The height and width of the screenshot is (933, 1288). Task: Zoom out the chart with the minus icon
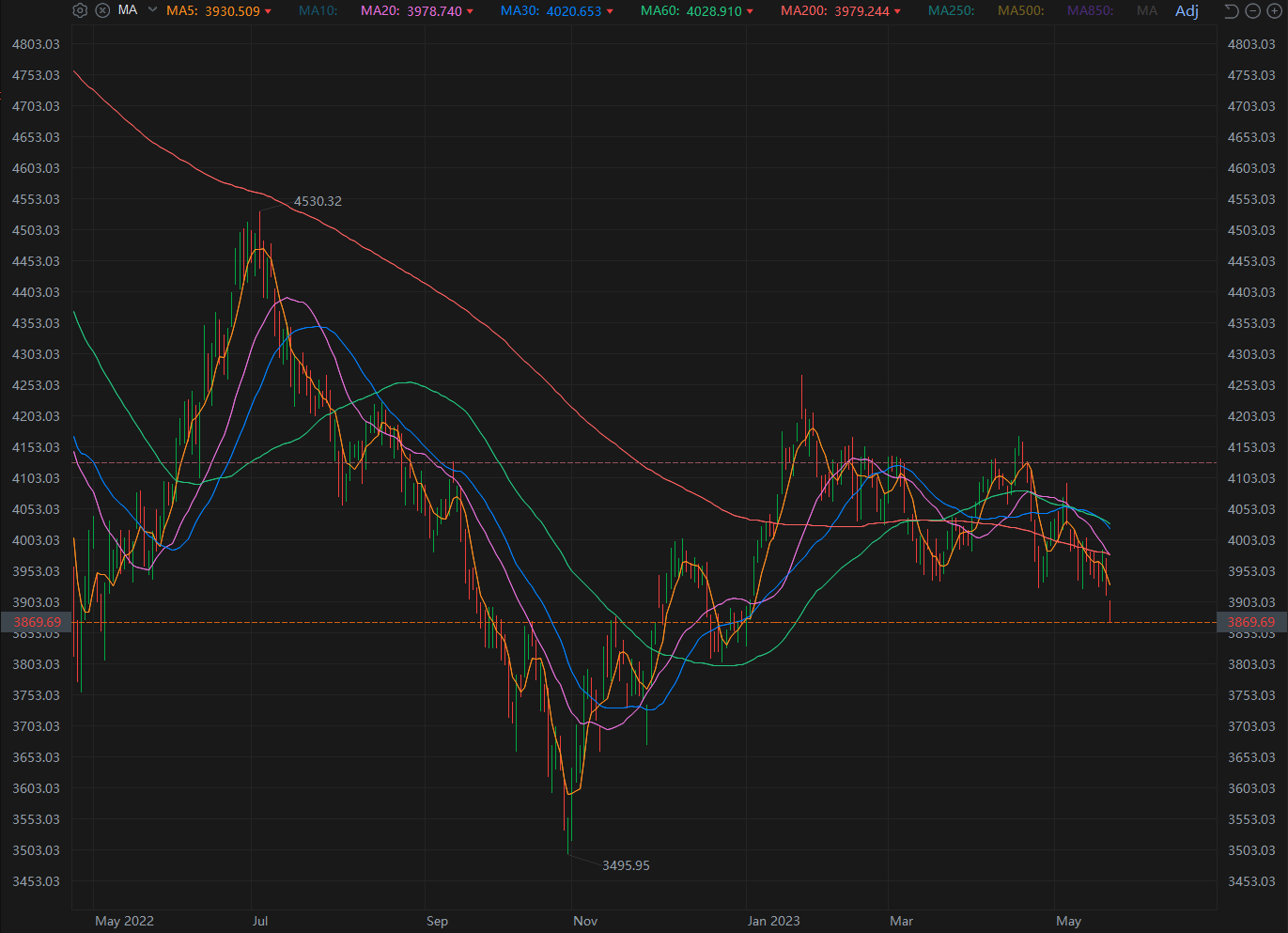(x=1252, y=11)
